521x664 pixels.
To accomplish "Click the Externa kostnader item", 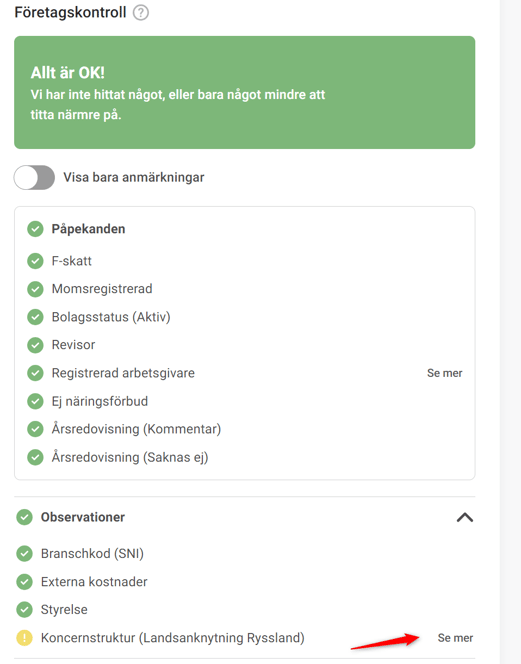I will coord(94,581).
